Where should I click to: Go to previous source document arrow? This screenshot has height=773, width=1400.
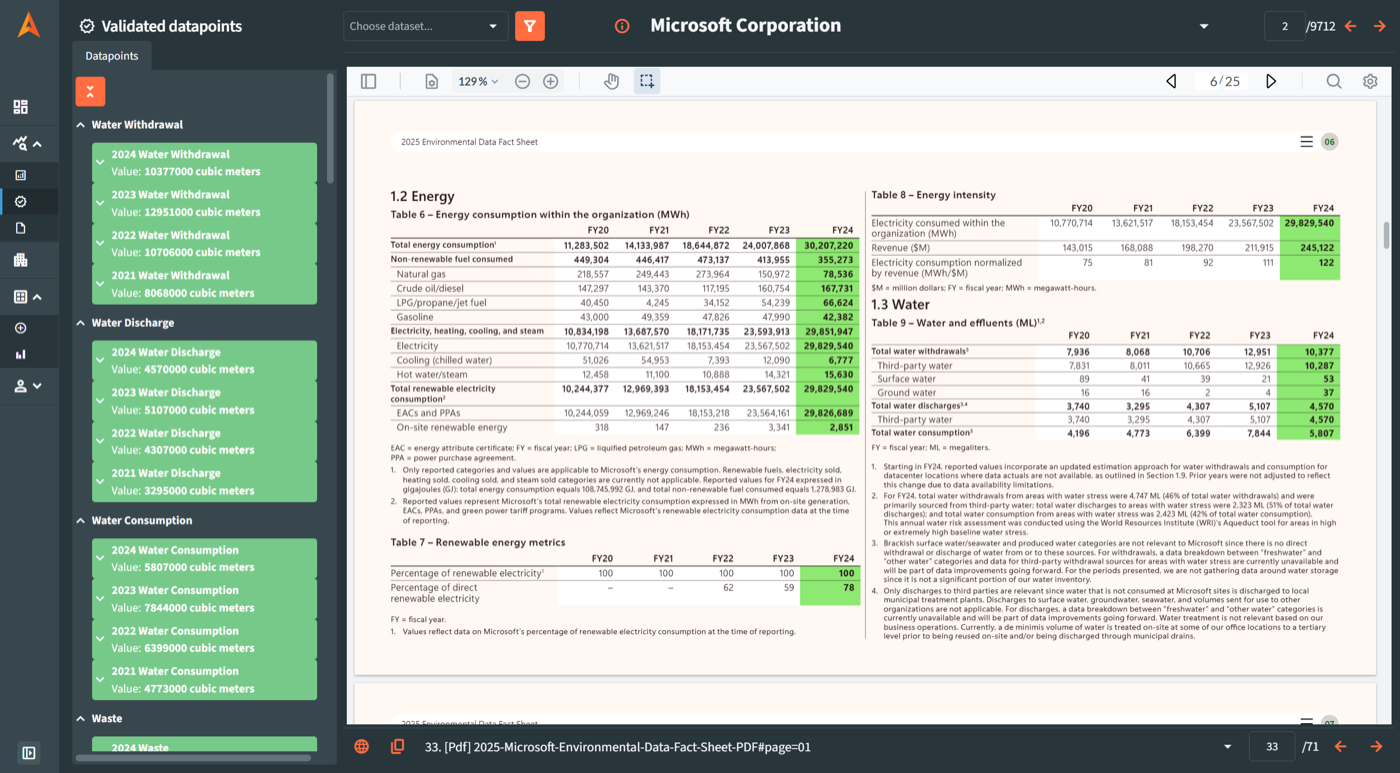1340,747
